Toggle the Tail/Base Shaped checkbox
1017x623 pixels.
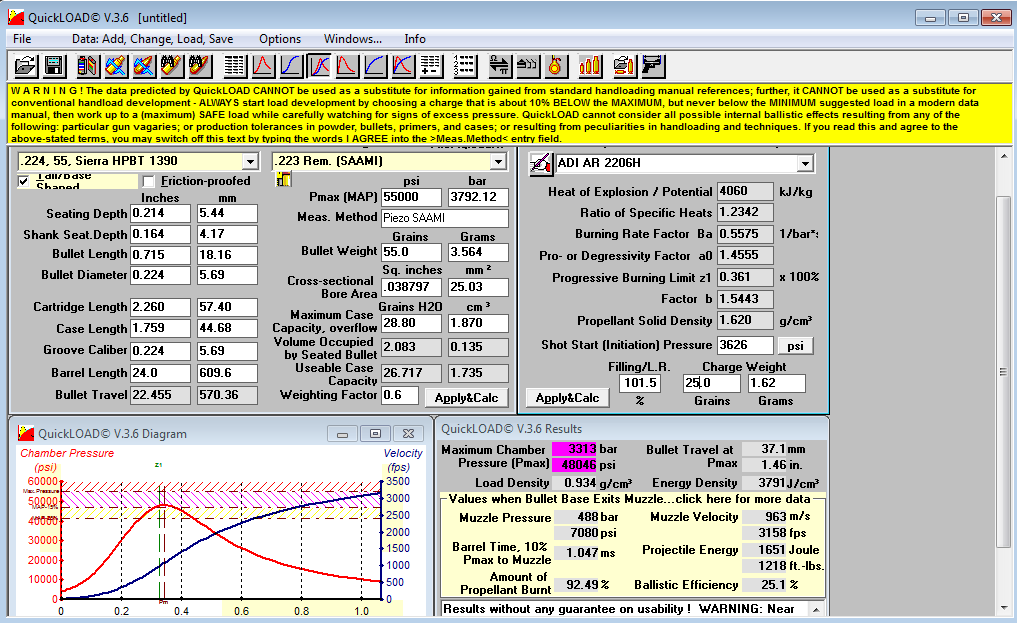[x=23, y=182]
